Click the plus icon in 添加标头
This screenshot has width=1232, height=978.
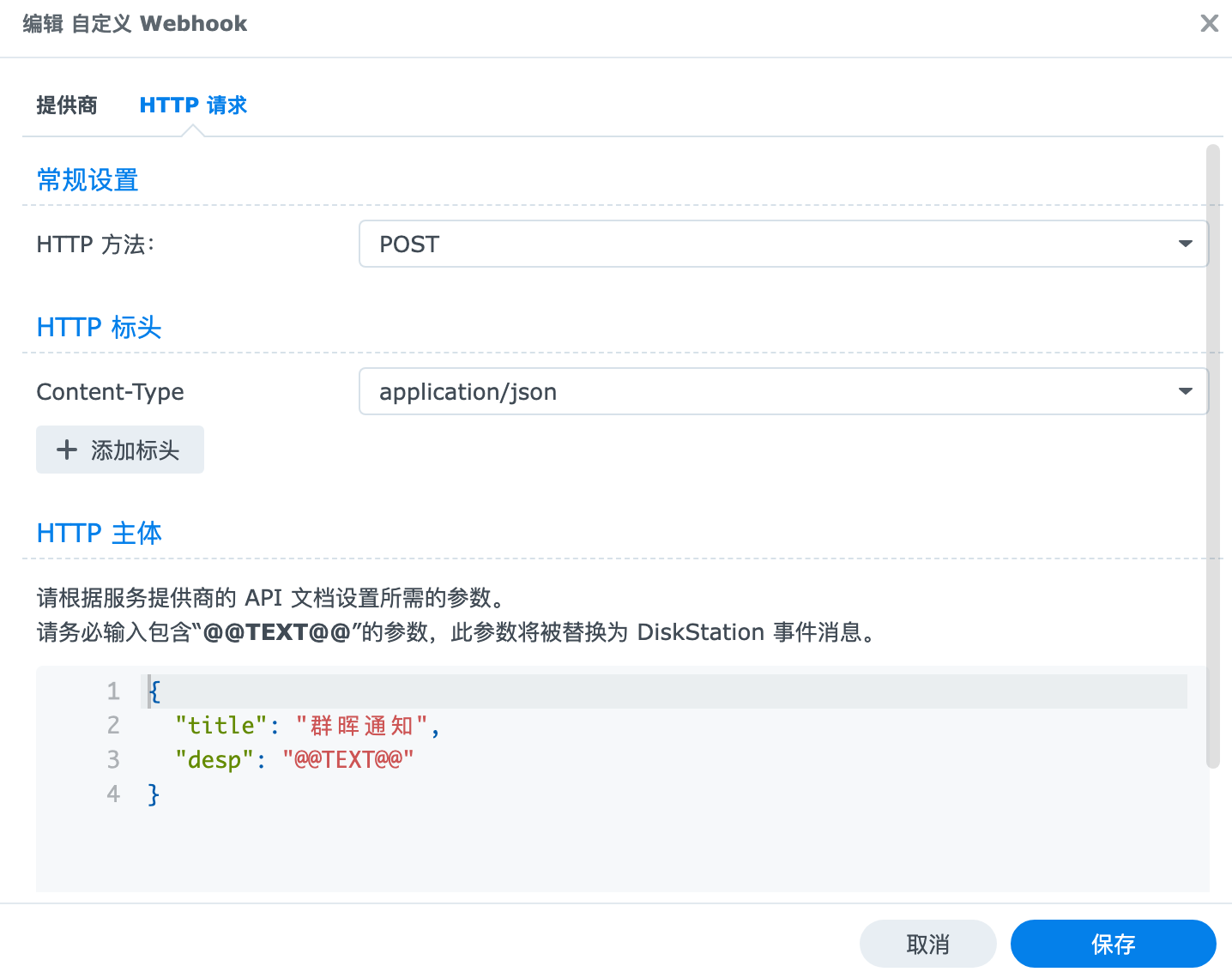pyautogui.click(x=67, y=450)
